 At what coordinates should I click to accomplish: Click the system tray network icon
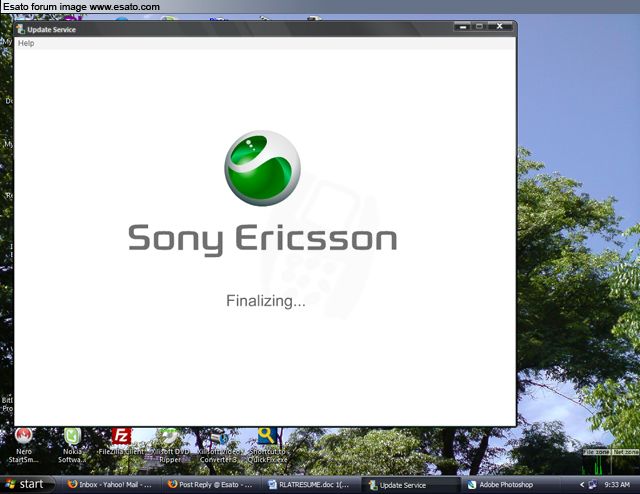coord(593,485)
